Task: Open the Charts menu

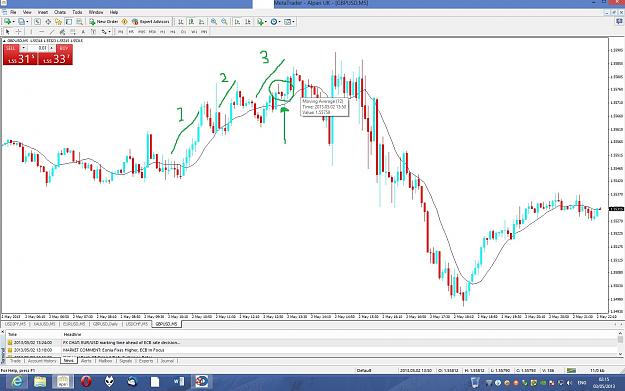Action: click(x=60, y=12)
